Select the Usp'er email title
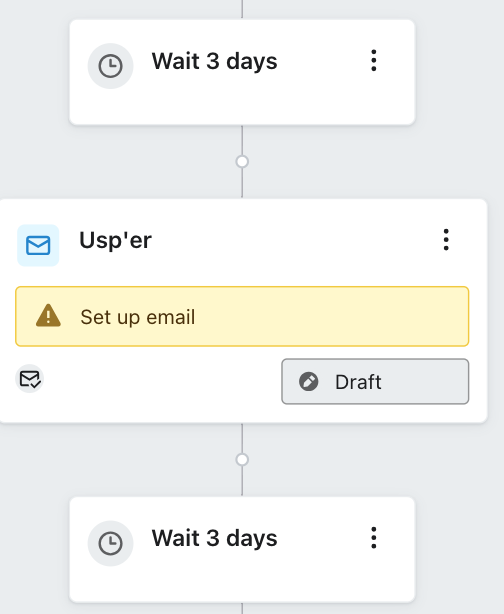Screen dimensions: 504x614 pos(115,240)
